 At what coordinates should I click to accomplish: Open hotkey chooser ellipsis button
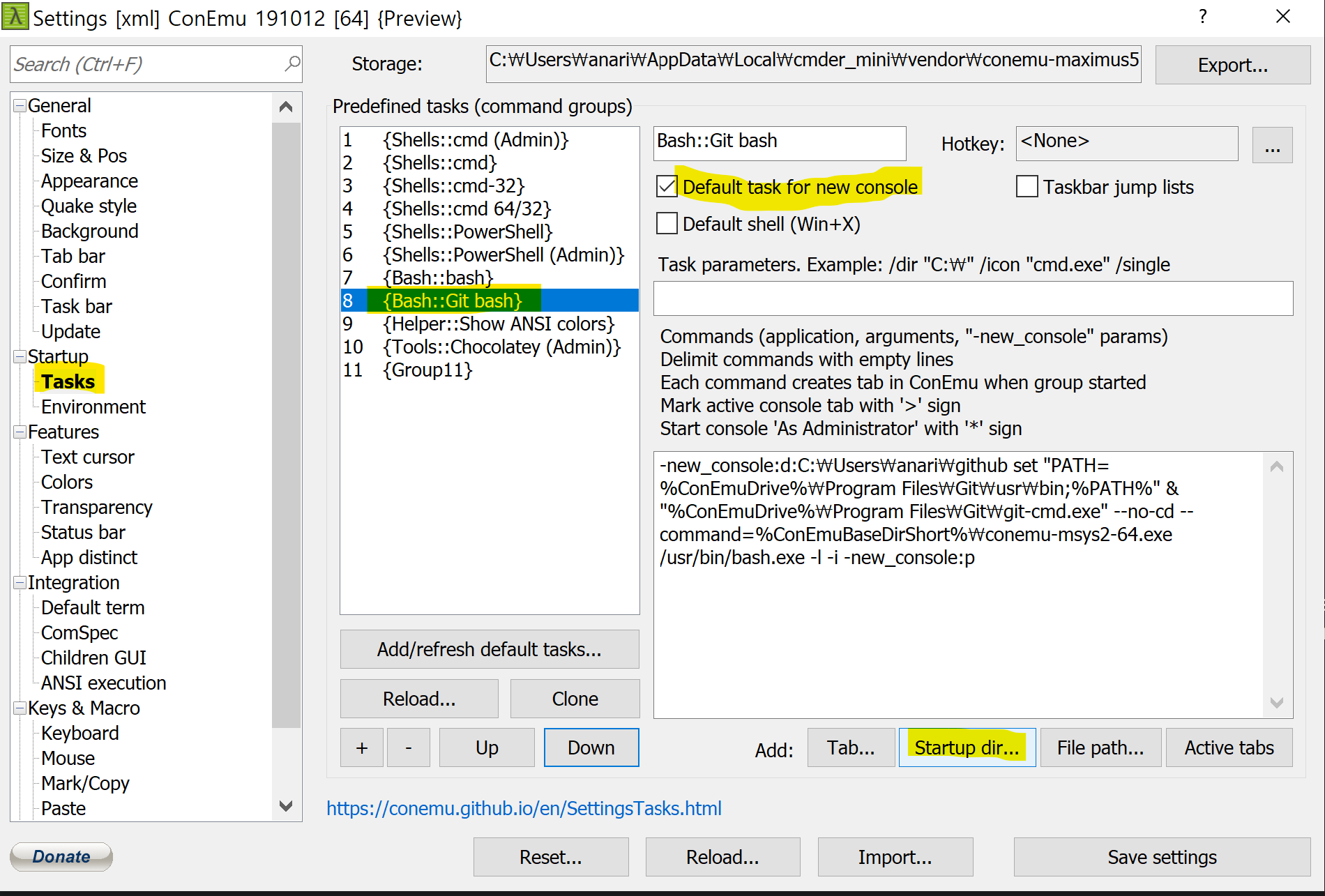pos(1272,145)
